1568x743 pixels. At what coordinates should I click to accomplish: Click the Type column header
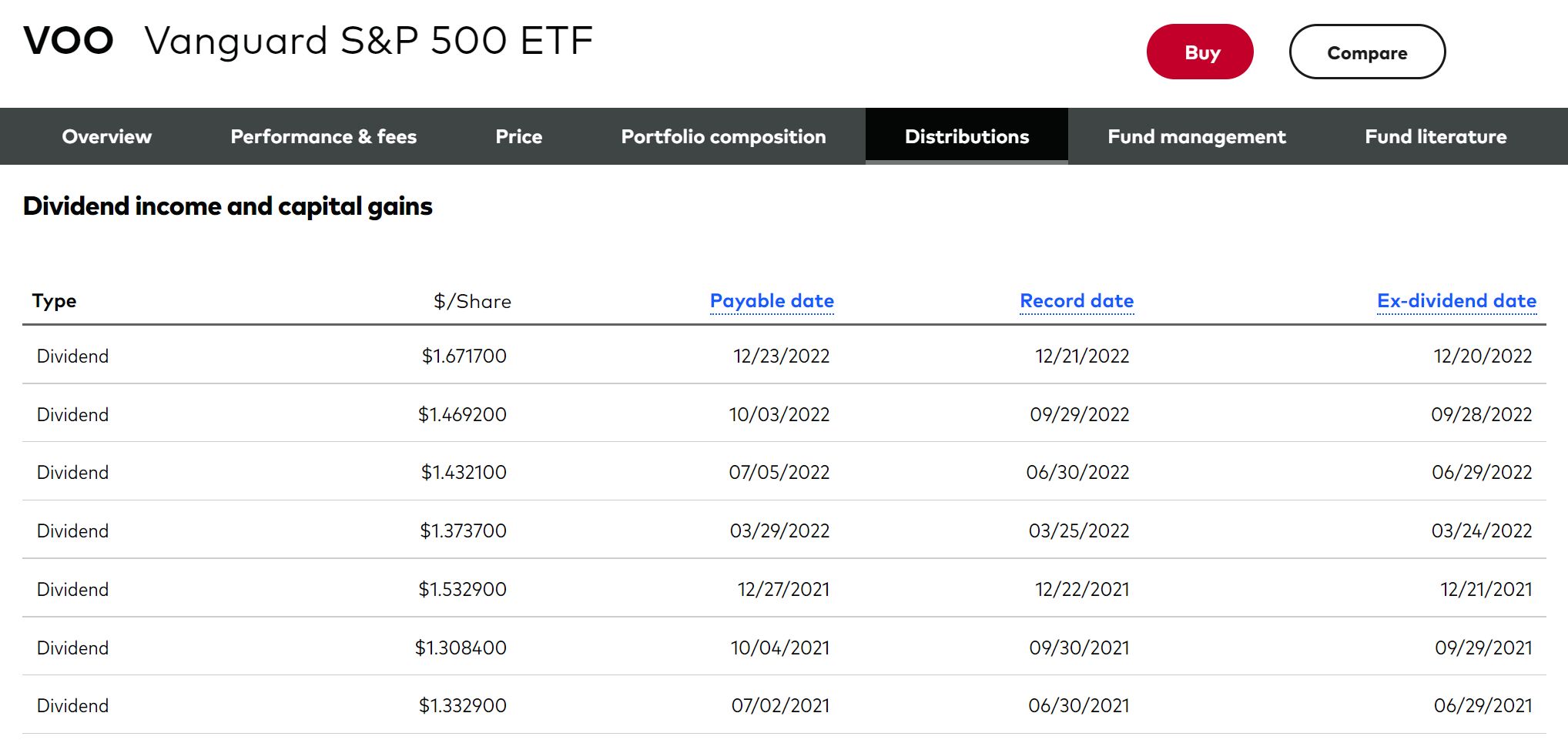[x=54, y=301]
